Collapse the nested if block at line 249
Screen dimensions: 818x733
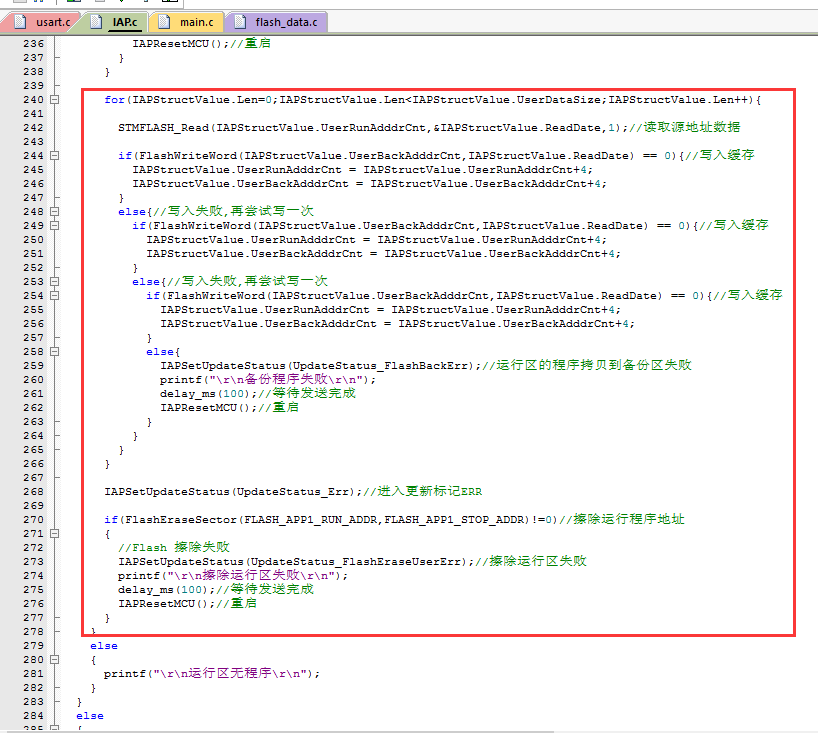click(54, 225)
